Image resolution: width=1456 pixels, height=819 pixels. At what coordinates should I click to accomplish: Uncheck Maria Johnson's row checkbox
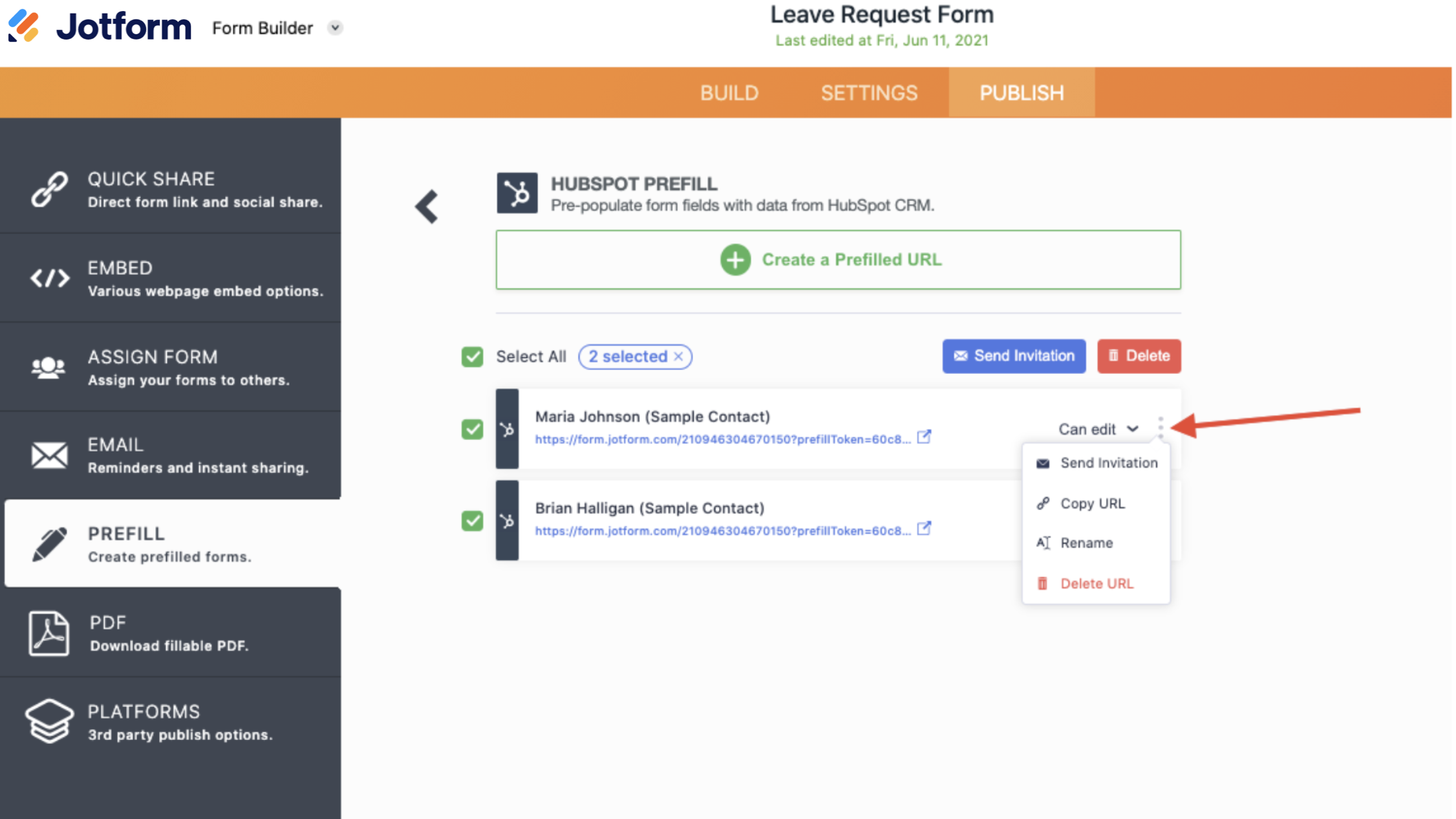(x=472, y=429)
